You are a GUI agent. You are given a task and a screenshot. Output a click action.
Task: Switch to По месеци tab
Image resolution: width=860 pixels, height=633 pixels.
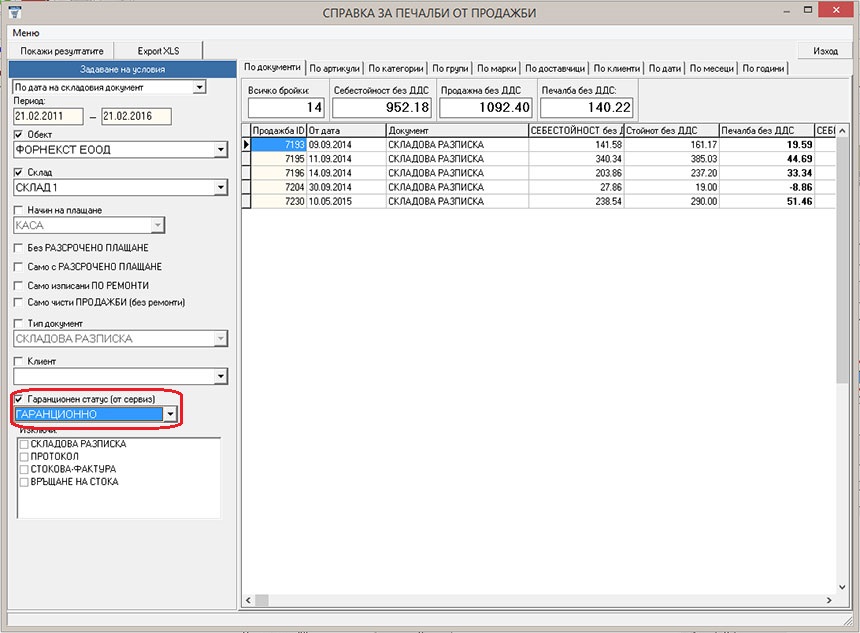pyautogui.click(x=711, y=69)
